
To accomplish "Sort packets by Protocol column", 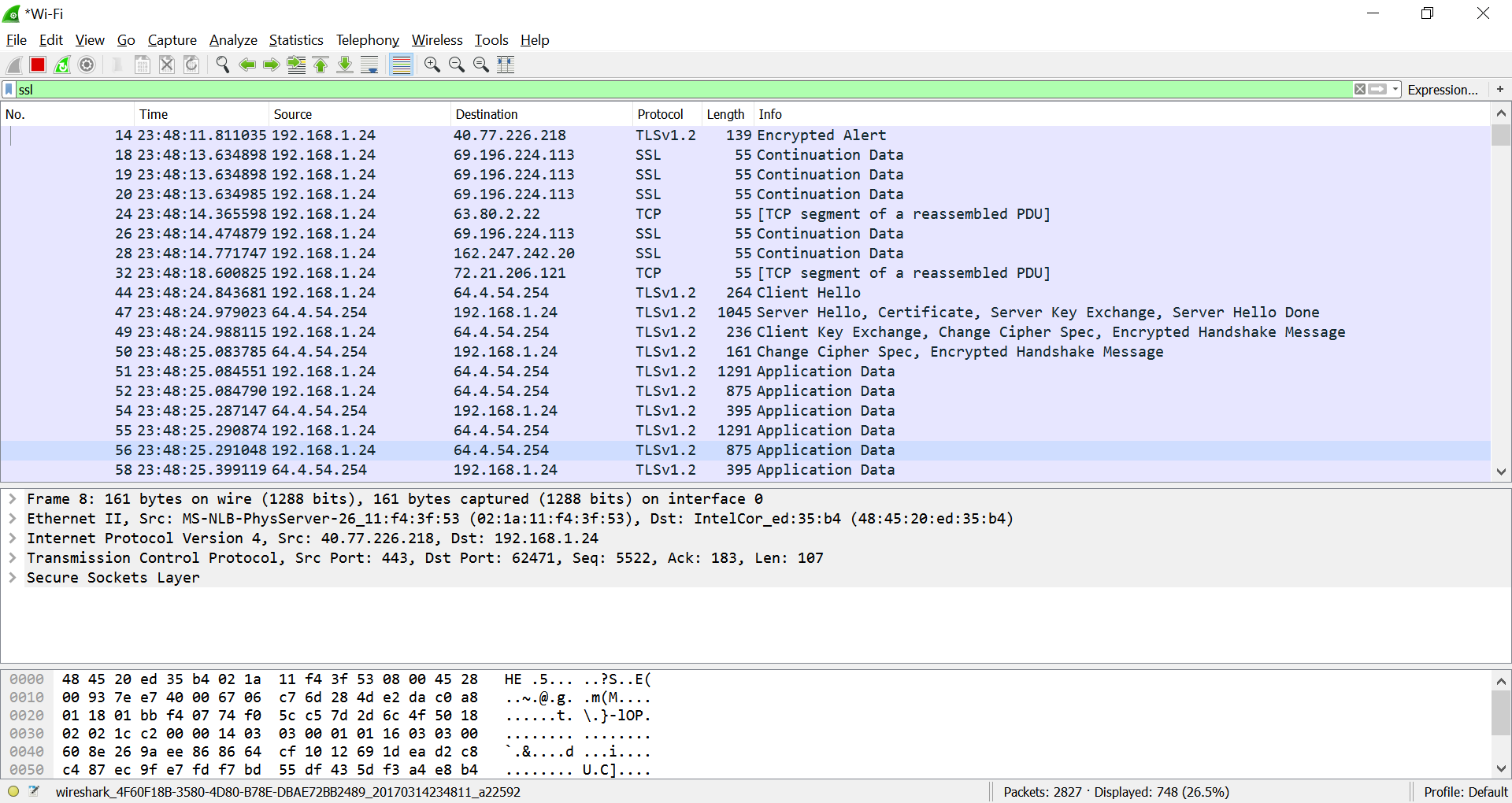I will pyautogui.click(x=667, y=114).
